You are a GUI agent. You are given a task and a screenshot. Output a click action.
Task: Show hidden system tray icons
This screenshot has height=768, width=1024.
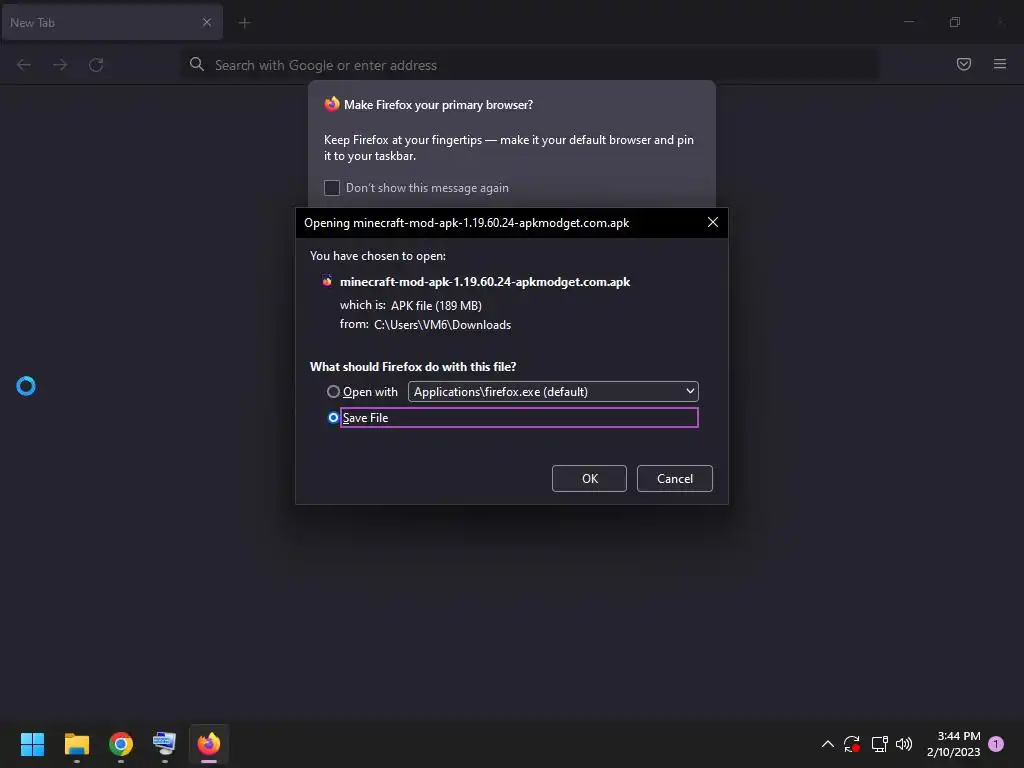click(x=827, y=744)
